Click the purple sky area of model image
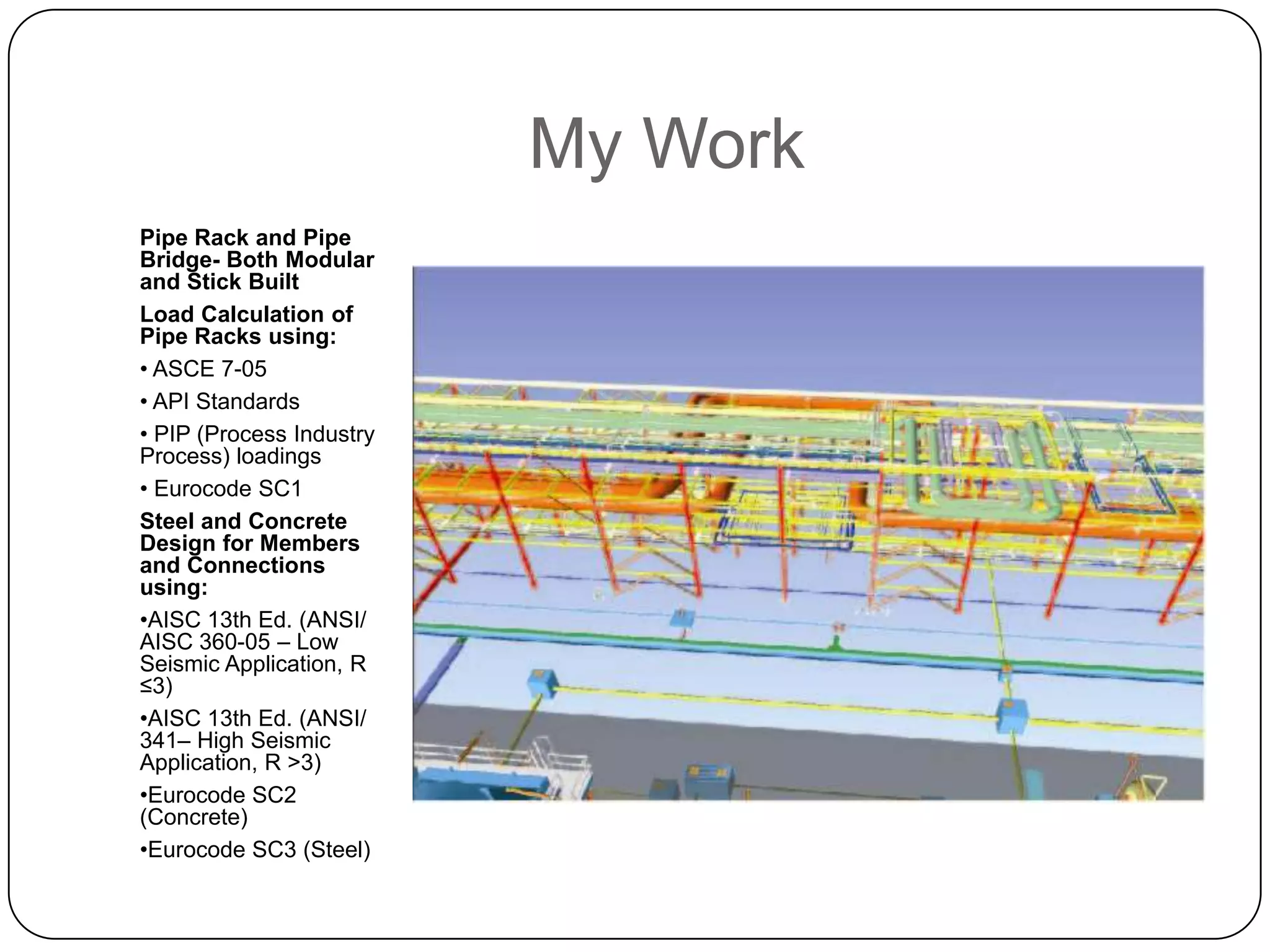Screen dimensions: 1270x952 point(806,316)
